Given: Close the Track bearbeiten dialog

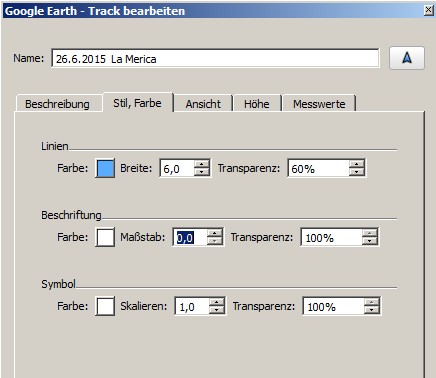Looking at the screenshot, I should [429, 10].
